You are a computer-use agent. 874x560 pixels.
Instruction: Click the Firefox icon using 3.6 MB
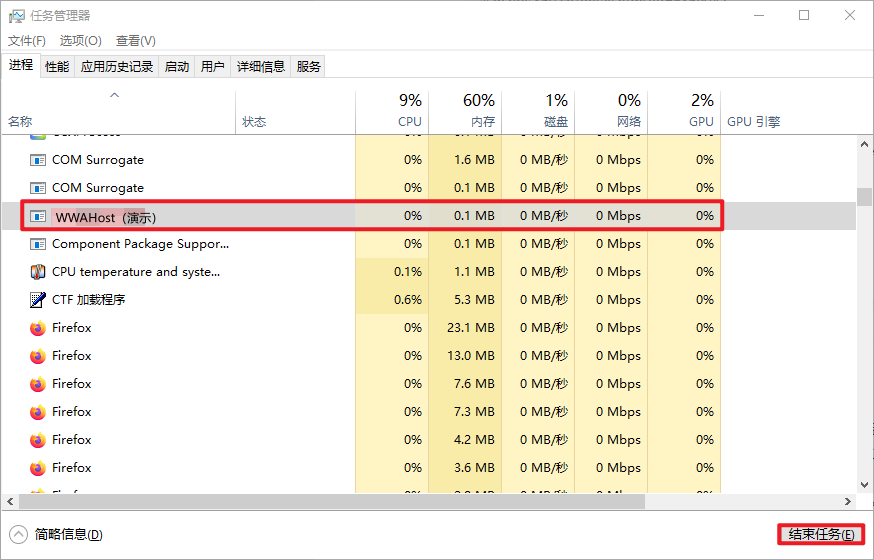pyautogui.click(x=38, y=468)
